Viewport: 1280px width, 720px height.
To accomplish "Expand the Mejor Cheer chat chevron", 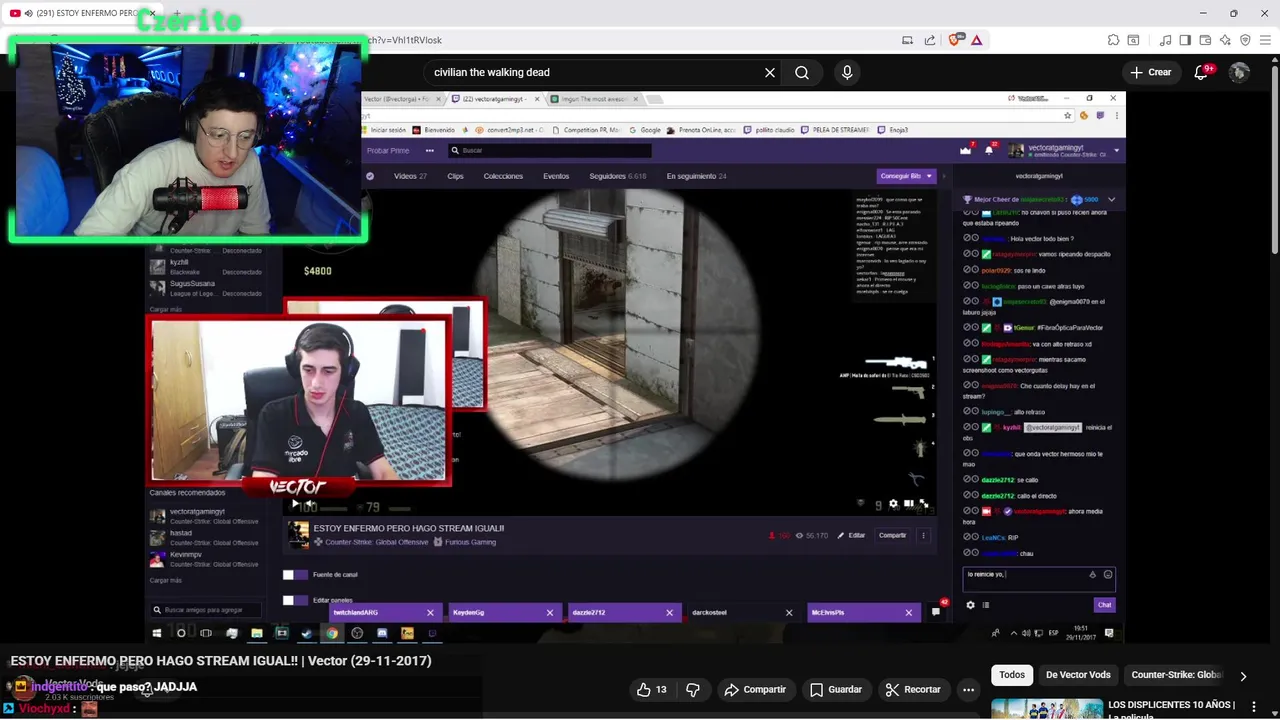I will pos(1111,199).
